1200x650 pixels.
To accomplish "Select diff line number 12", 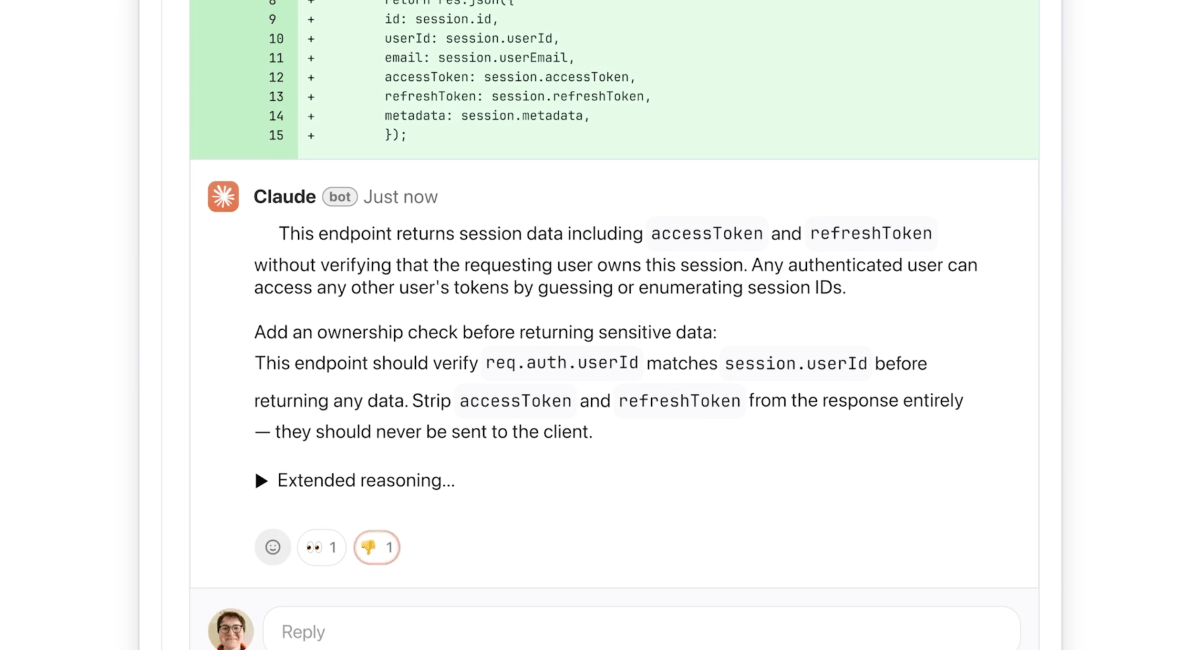I will coord(276,77).
